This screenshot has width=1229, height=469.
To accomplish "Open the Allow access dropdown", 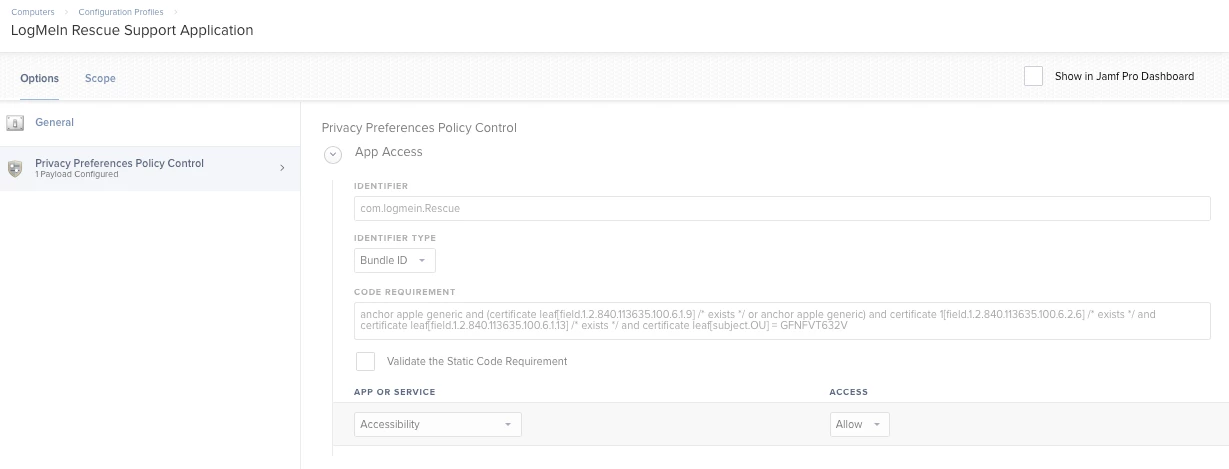I will [x=860, y=424].
